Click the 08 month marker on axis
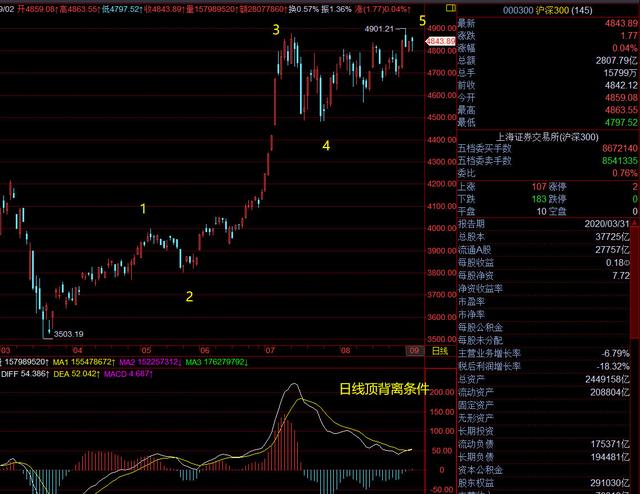This screenshot has height=494, width=640. (345, 350)
